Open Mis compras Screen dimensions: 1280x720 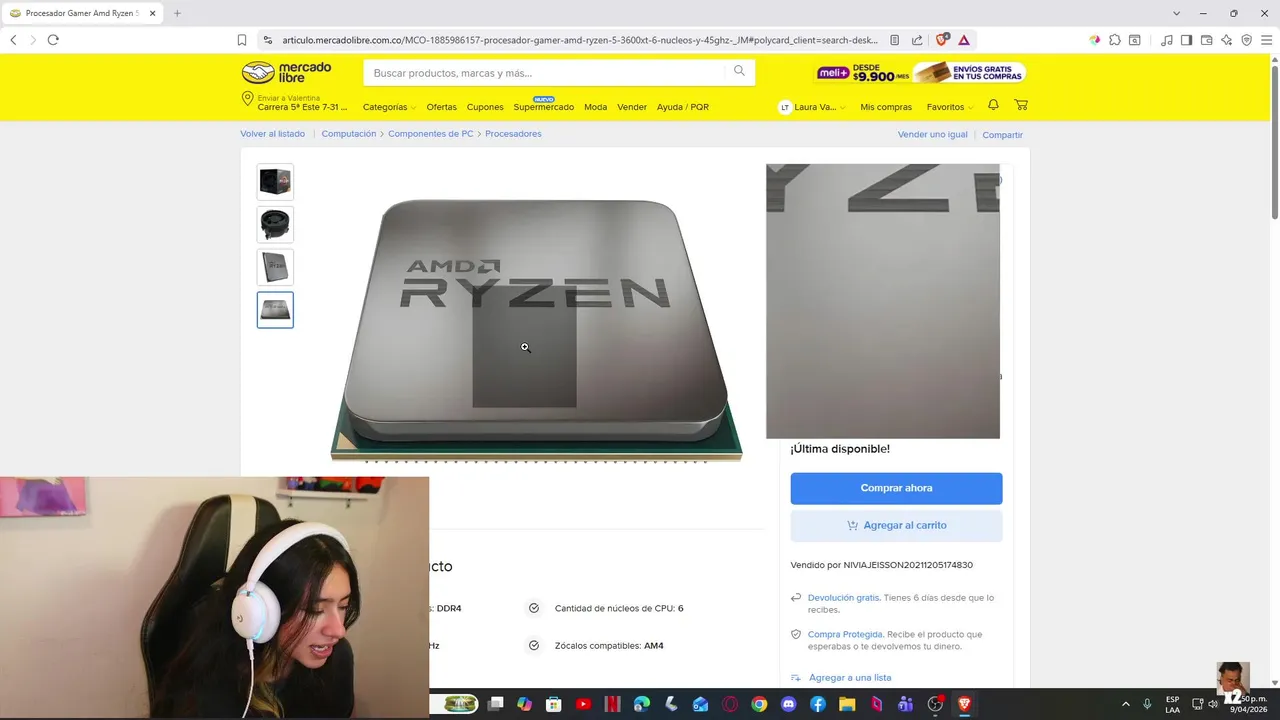(x=886, y=107)
